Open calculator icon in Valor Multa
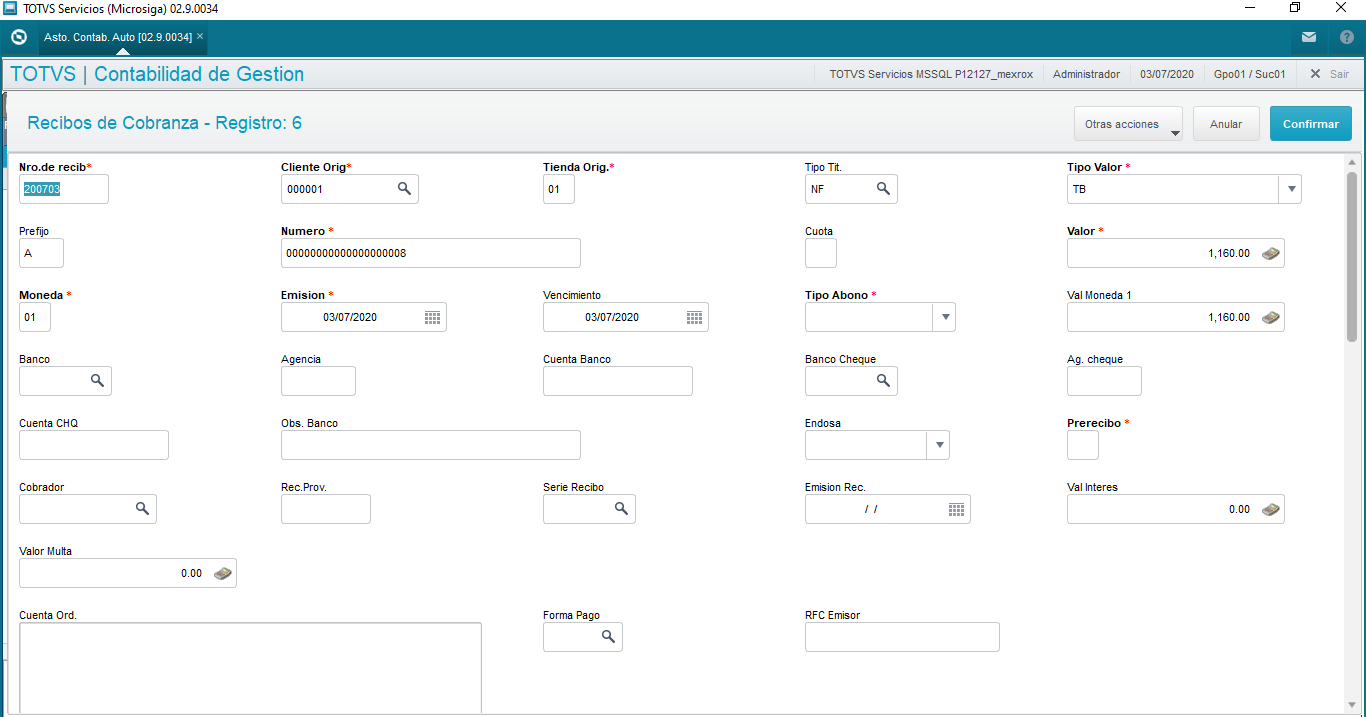This screenshot has height=717, width=1366. point(222,573)
